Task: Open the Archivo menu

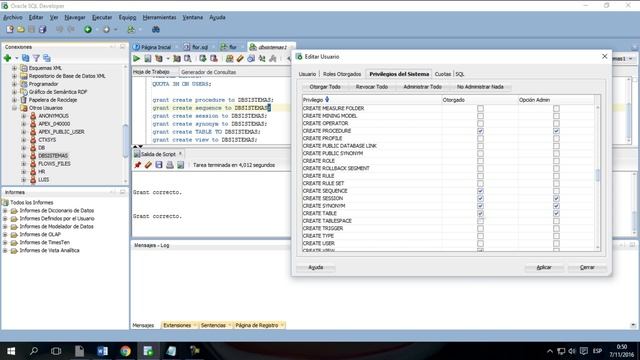Action: (x=13, y=18)
